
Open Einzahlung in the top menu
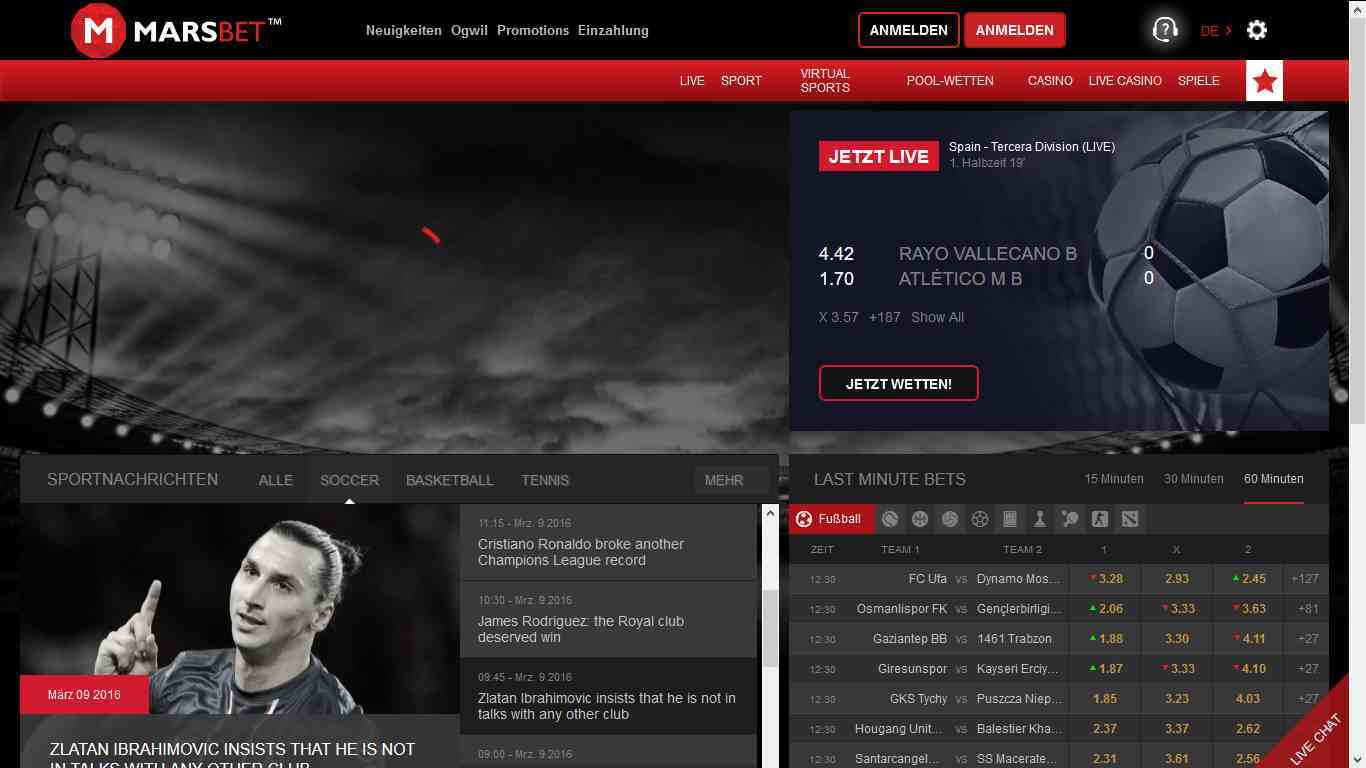pyautogui.click(x=613, y=30)
